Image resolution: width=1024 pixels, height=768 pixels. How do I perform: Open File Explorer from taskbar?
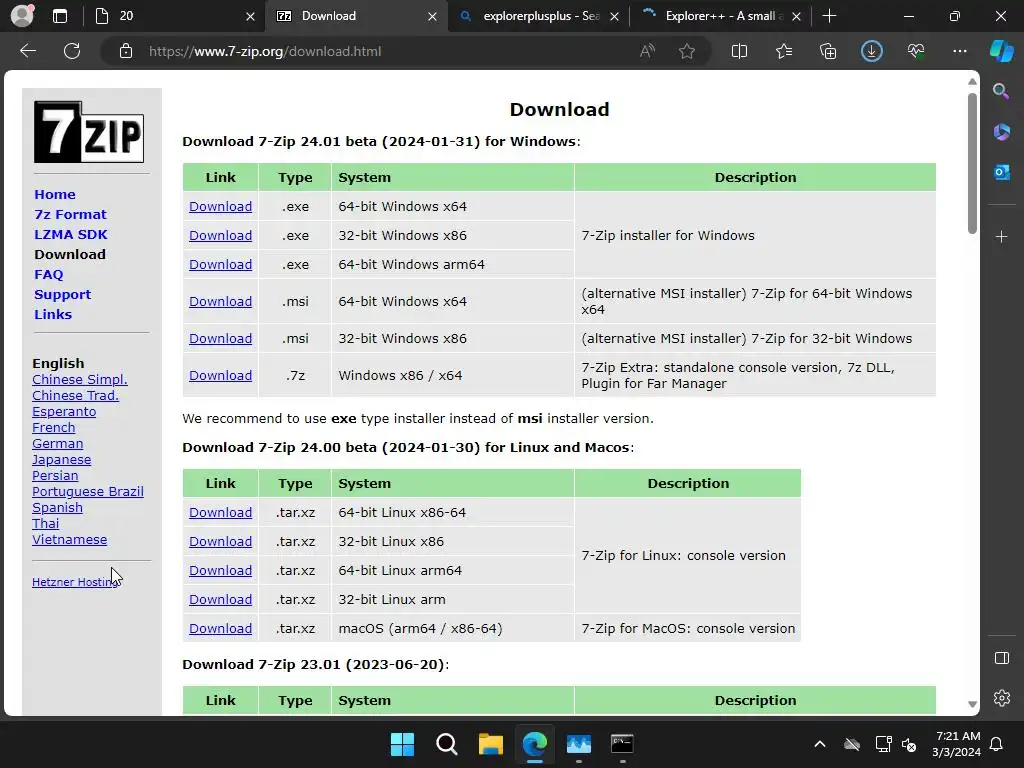[490, 744]
